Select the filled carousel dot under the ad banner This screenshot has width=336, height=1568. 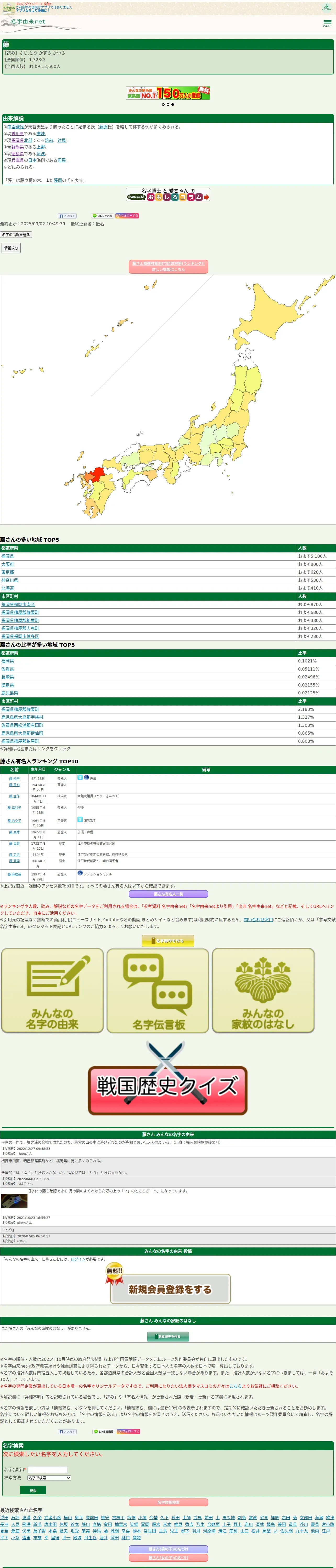tap(172, 105)
